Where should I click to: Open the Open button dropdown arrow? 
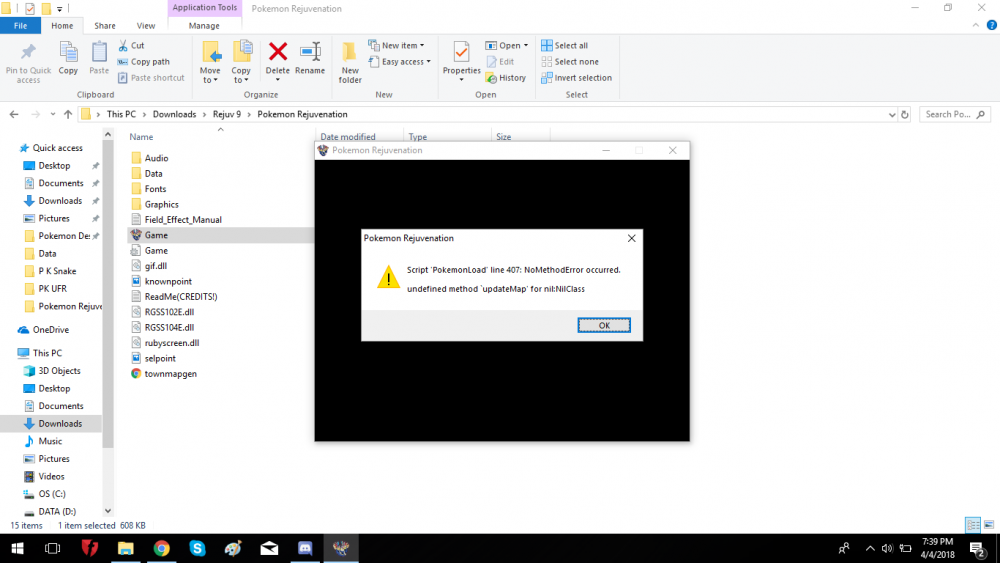click(526, 45)
